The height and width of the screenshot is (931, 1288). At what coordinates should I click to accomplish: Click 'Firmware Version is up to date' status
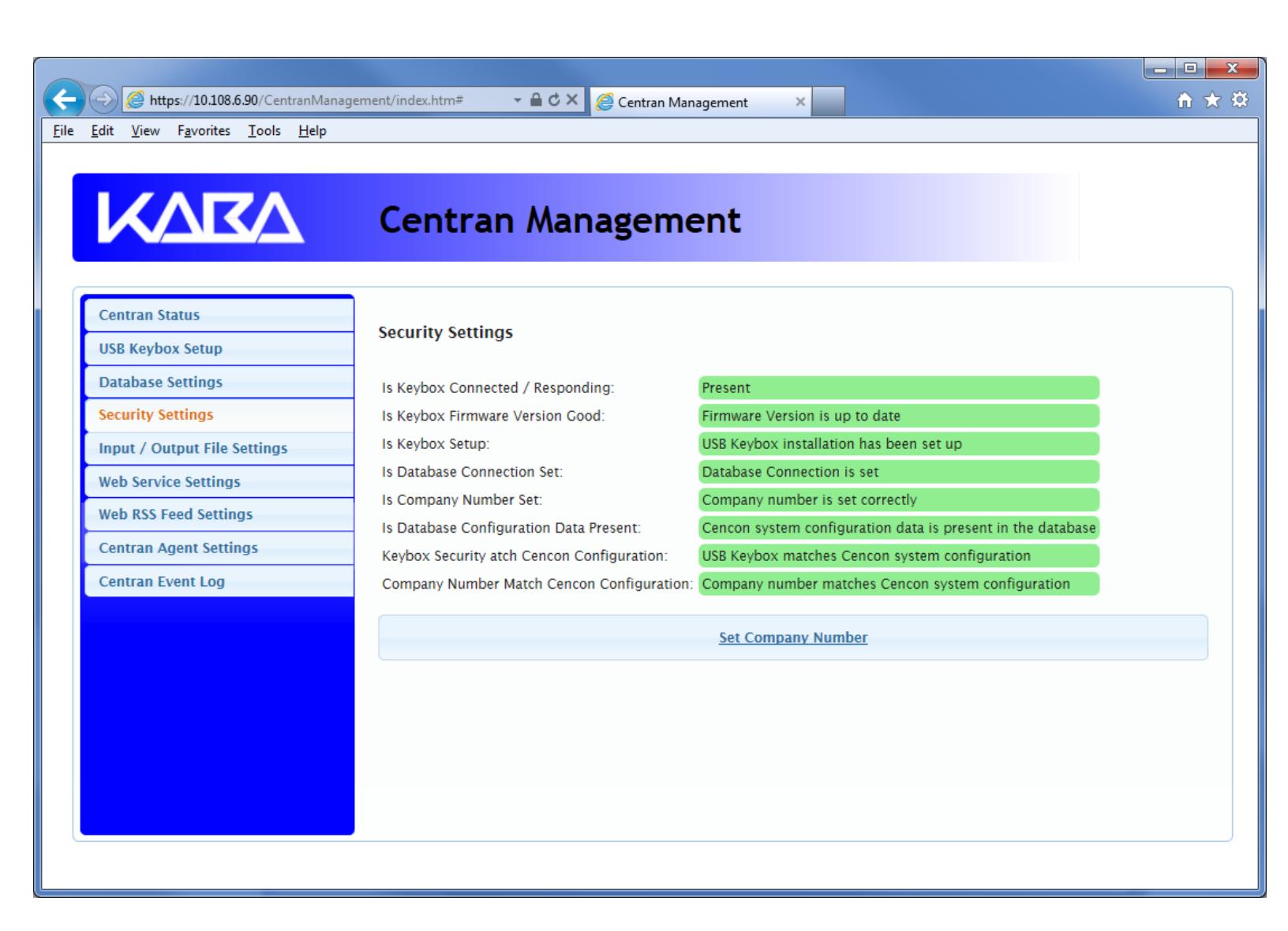click(899, 416)
